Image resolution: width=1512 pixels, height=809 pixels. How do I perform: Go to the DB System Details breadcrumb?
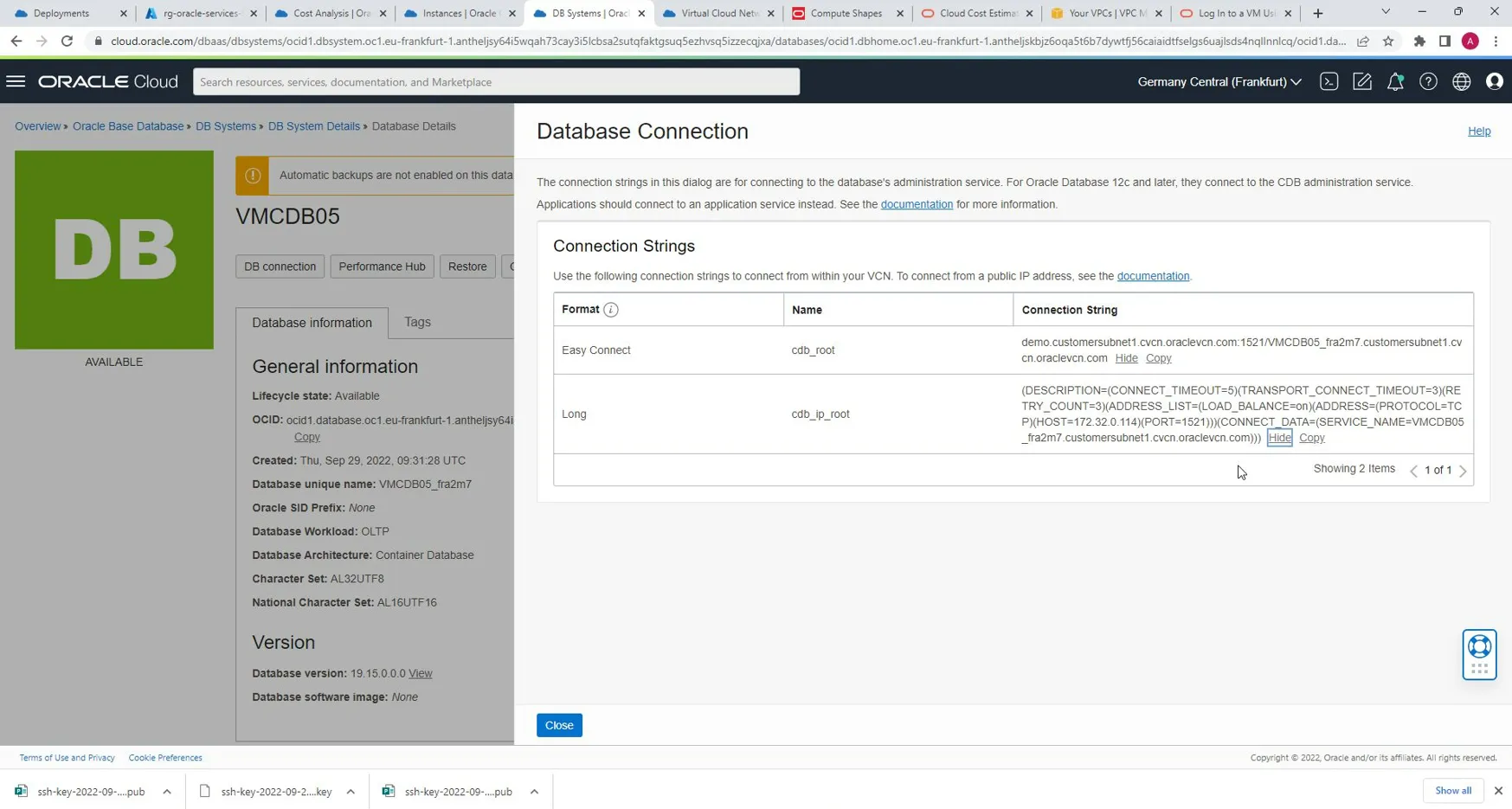tap(314, 126)
